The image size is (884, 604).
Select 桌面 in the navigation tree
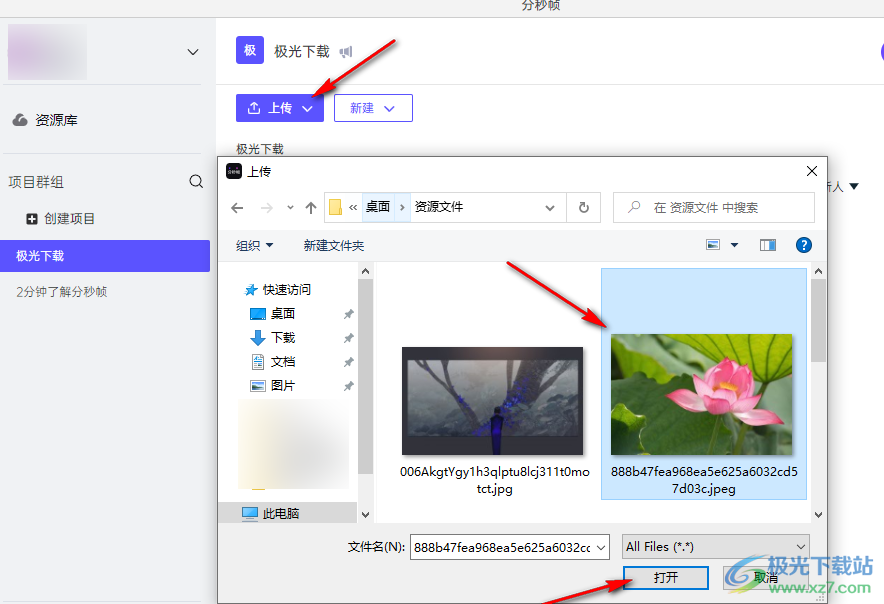click(272, 314)
